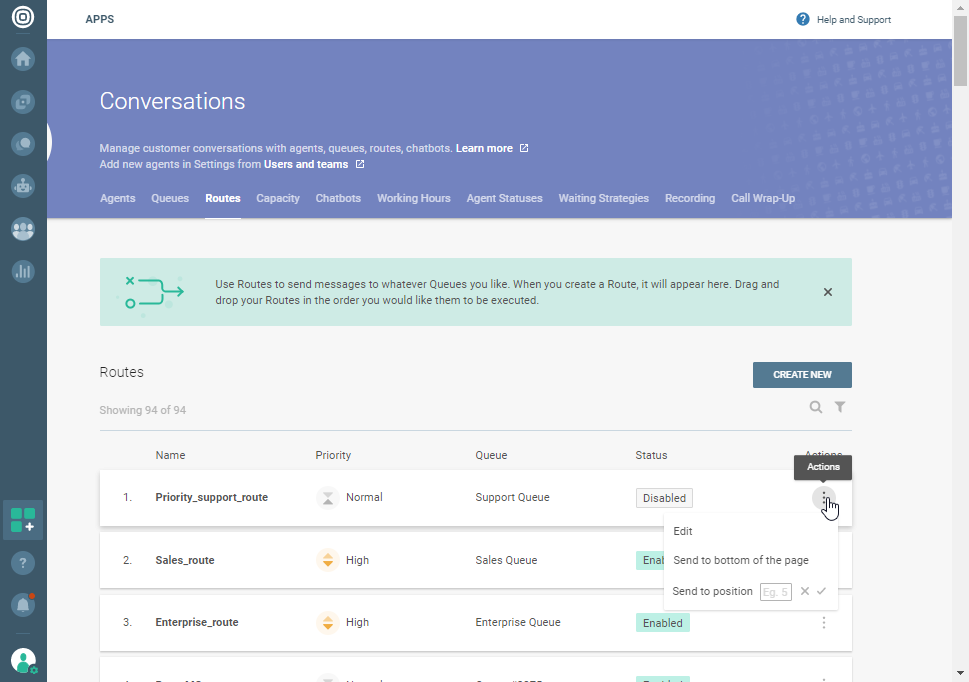The image size is (969, 682).
Task: Click the sidebar help question-mark icon
Action: click(22, 562)
